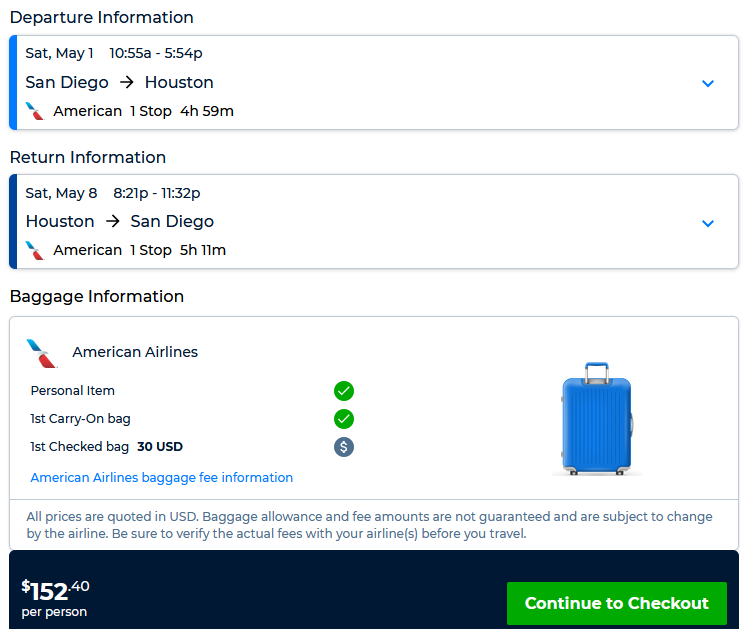The height and width of the screenshot is (629, 744).
Task: Click the arrow between Houston and San Diego
Action: tap(113, 222)
